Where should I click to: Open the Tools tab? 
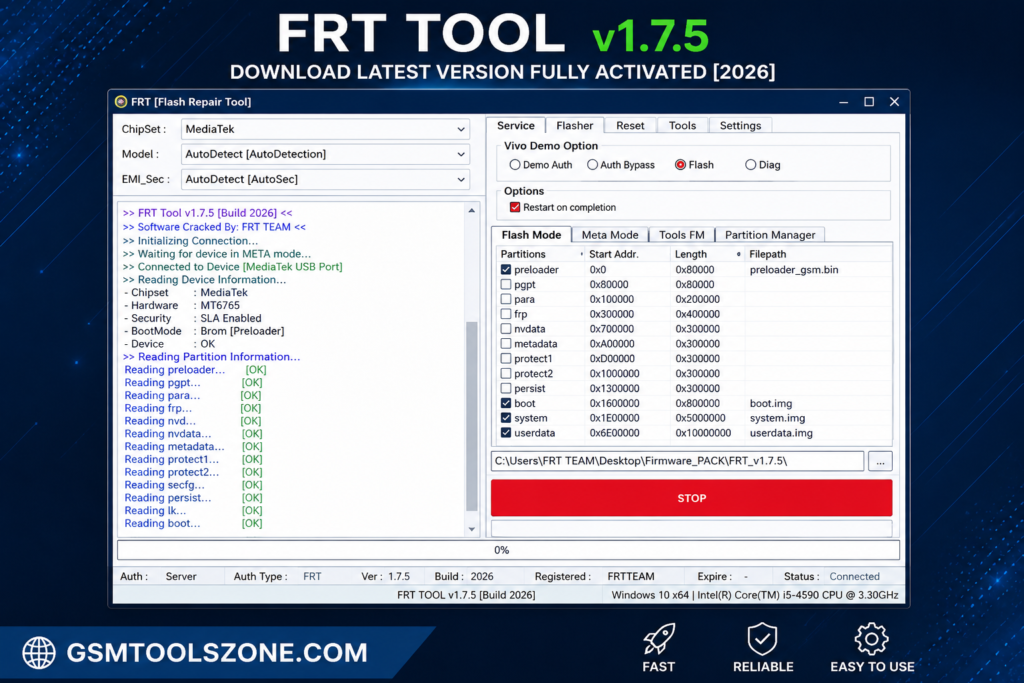point(682,125)
